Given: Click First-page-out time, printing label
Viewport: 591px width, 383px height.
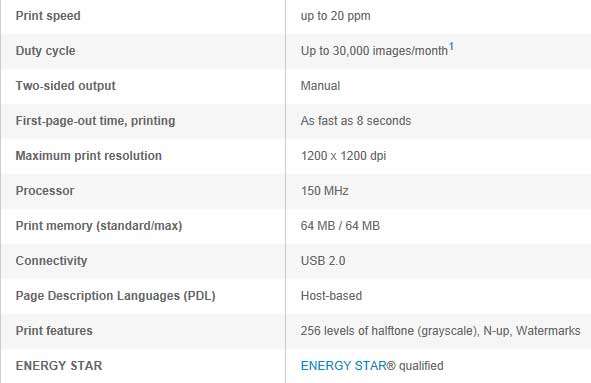Looking at the screenshot, I should point(95,121).
